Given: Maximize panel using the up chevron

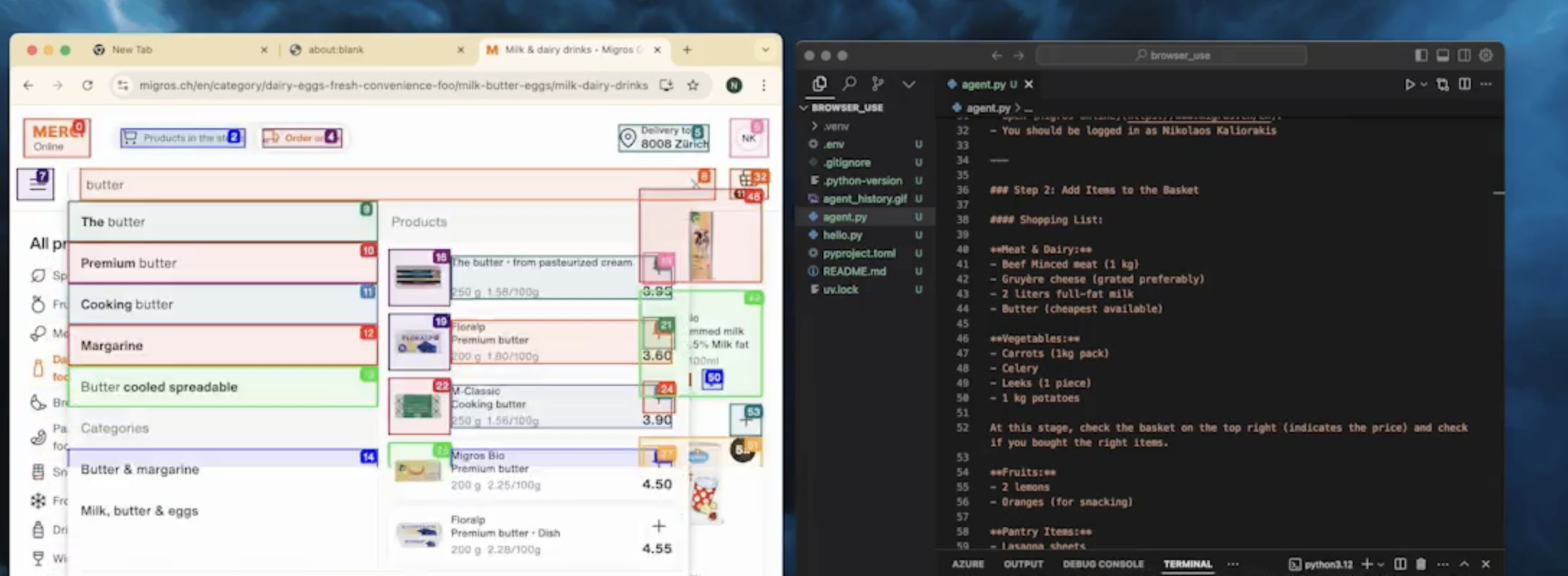Looking at the screenshot, I should (x=1464, y=564).
